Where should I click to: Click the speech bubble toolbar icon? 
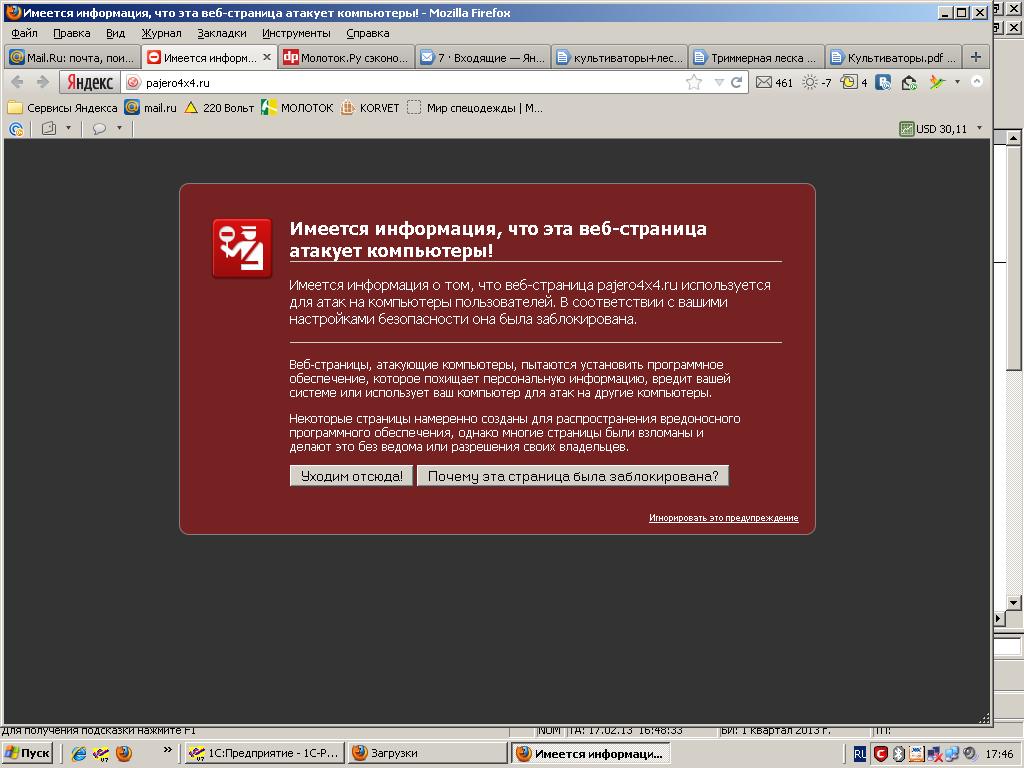tap(99, 129)
